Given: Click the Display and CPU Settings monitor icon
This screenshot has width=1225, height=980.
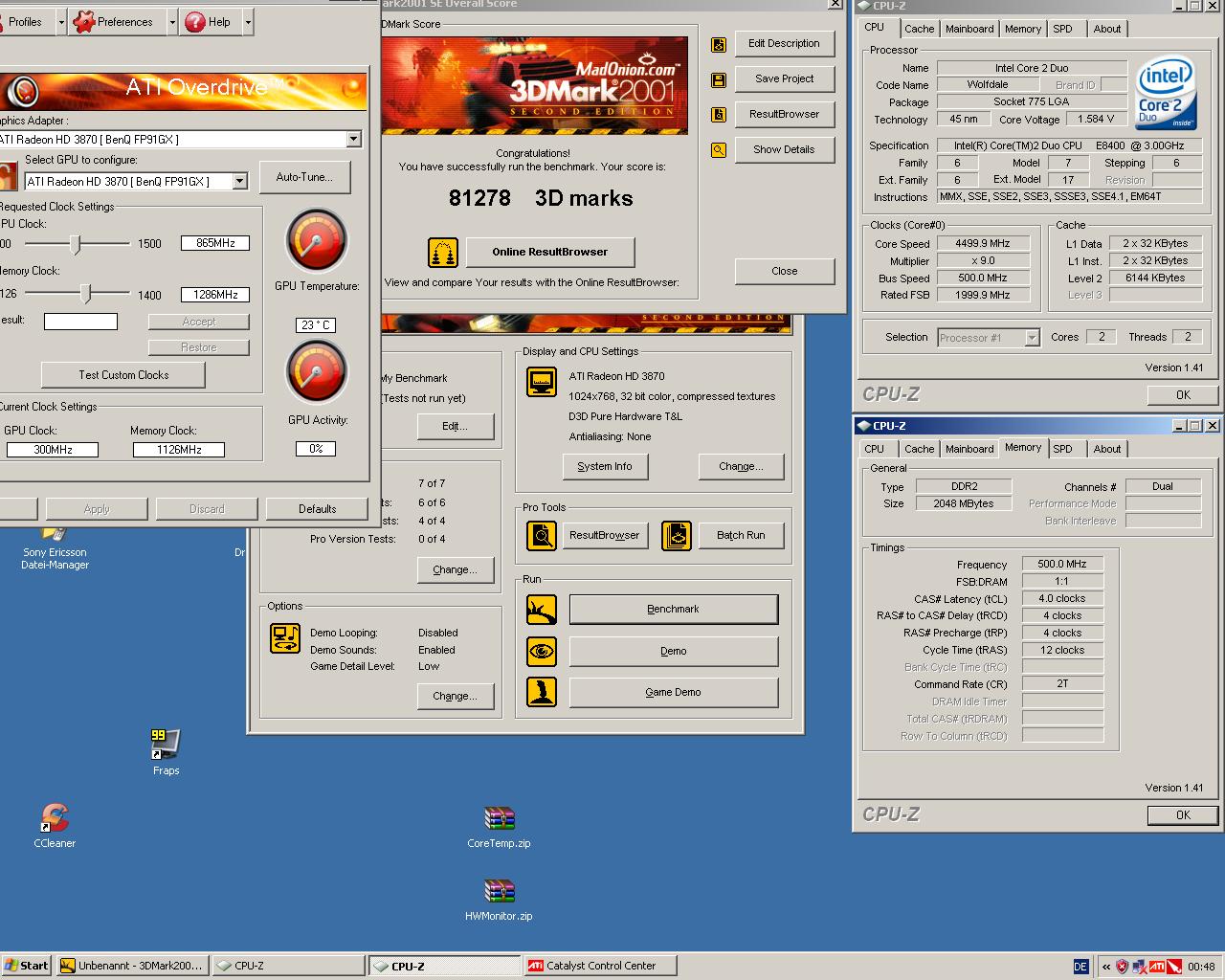Looking at the screenshot, I should point(542,382).
